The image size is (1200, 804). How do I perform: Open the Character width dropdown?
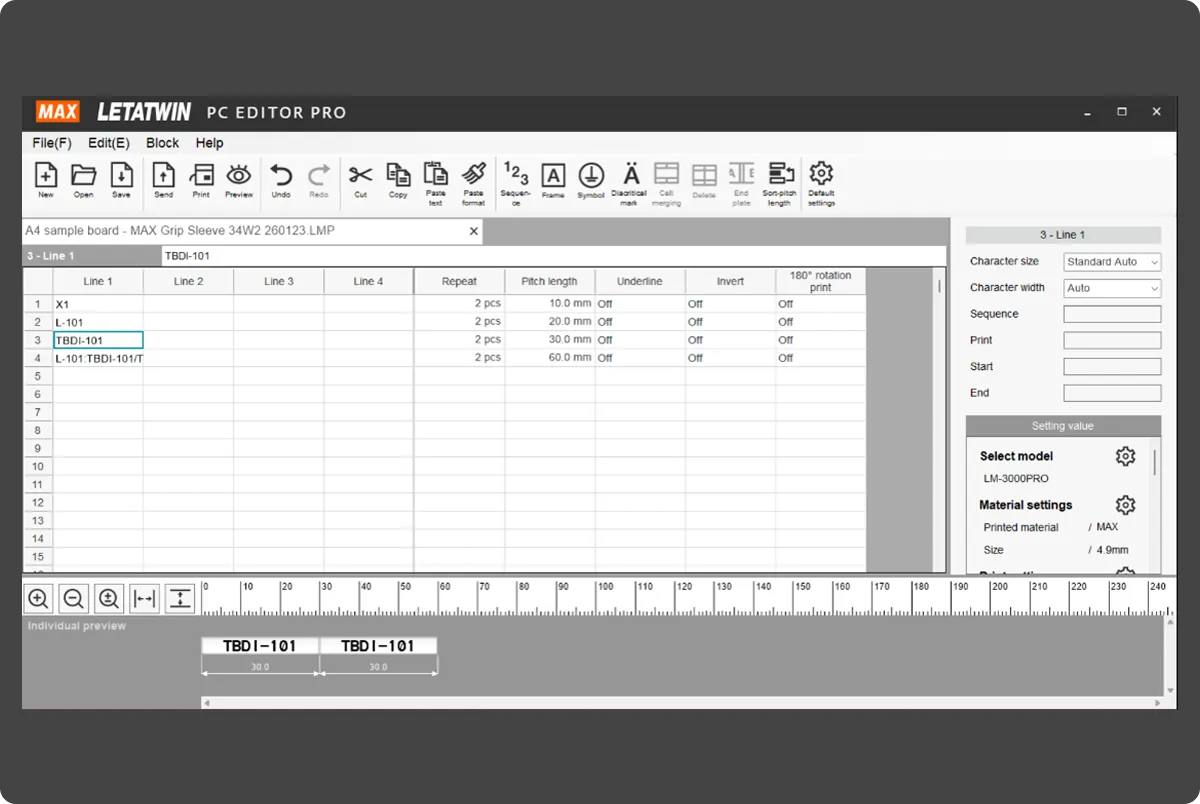1112,288
